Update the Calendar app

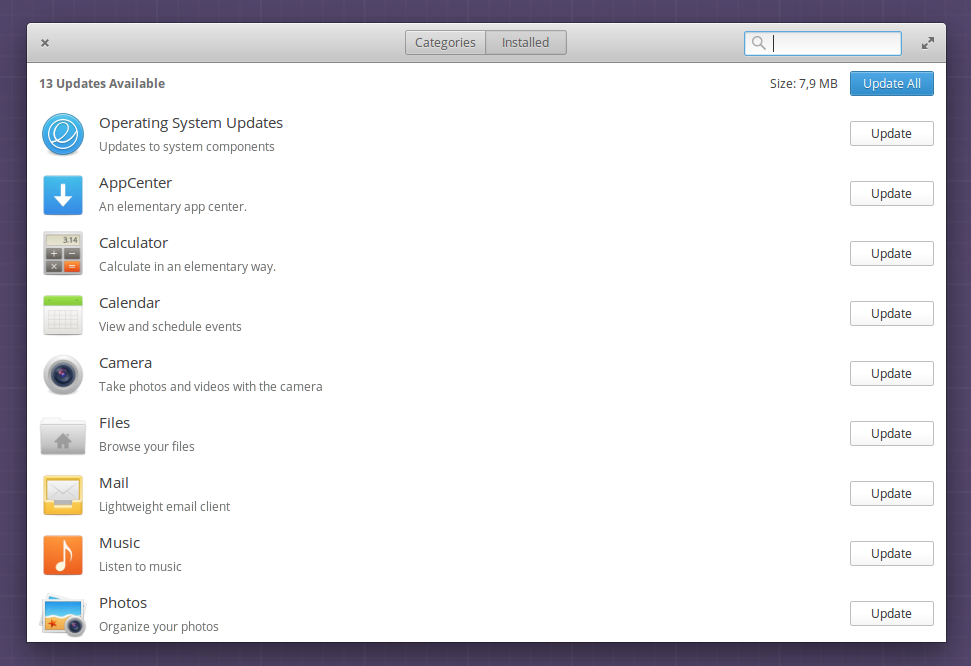pos(891,314)
